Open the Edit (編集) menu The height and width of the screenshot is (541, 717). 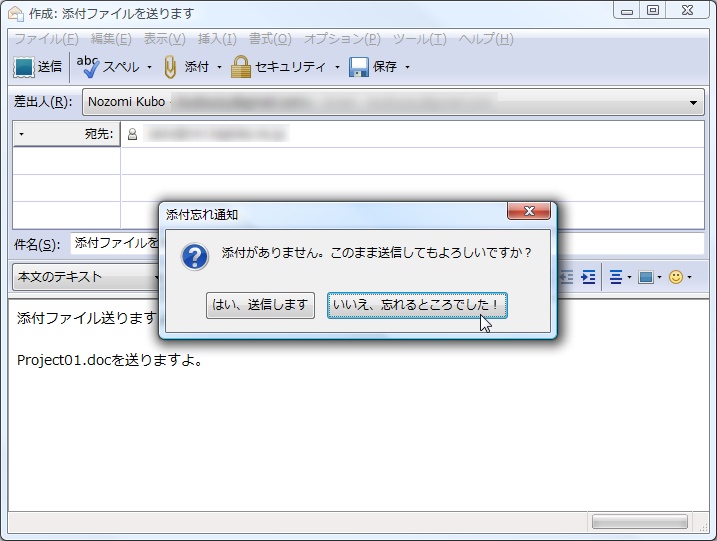point(111,39)
